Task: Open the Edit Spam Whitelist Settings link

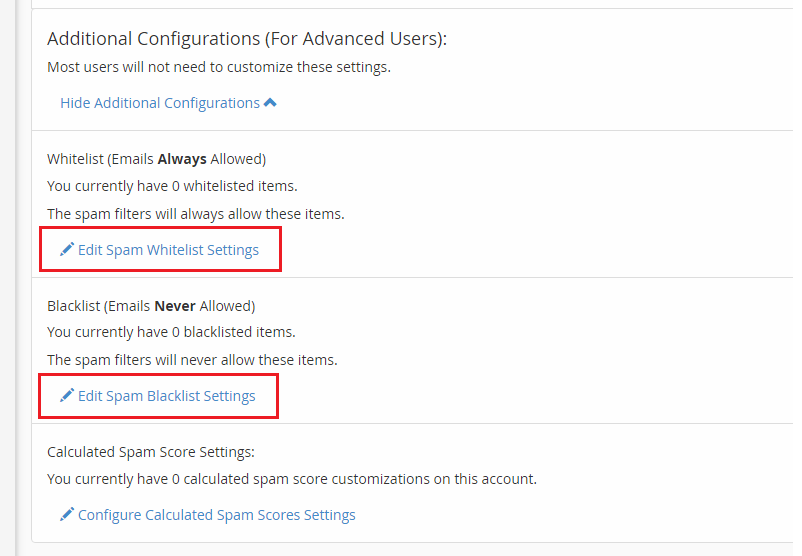Action: click(168, 250)
